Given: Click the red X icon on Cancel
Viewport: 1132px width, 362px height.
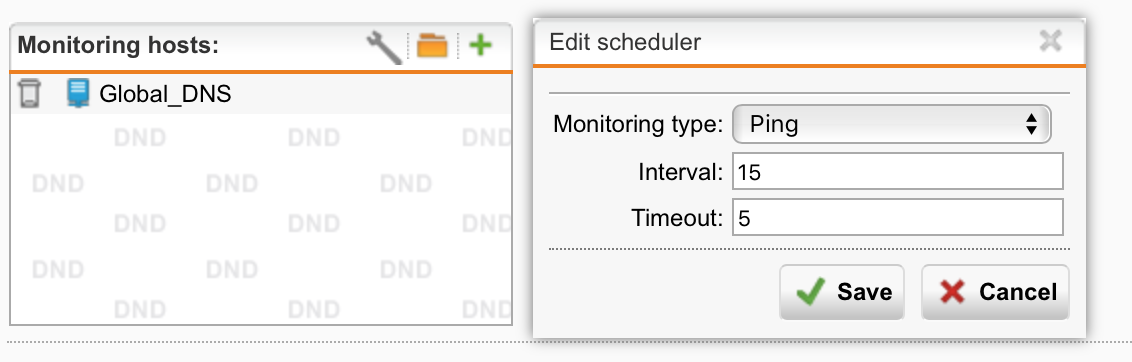Looking at the screenshot, I should (953, 292).
